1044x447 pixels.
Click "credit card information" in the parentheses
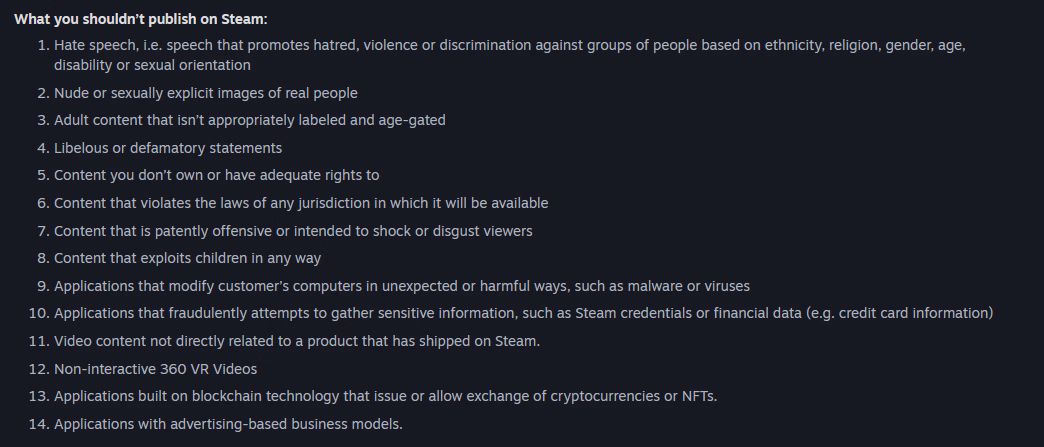(x=912, y=314)
